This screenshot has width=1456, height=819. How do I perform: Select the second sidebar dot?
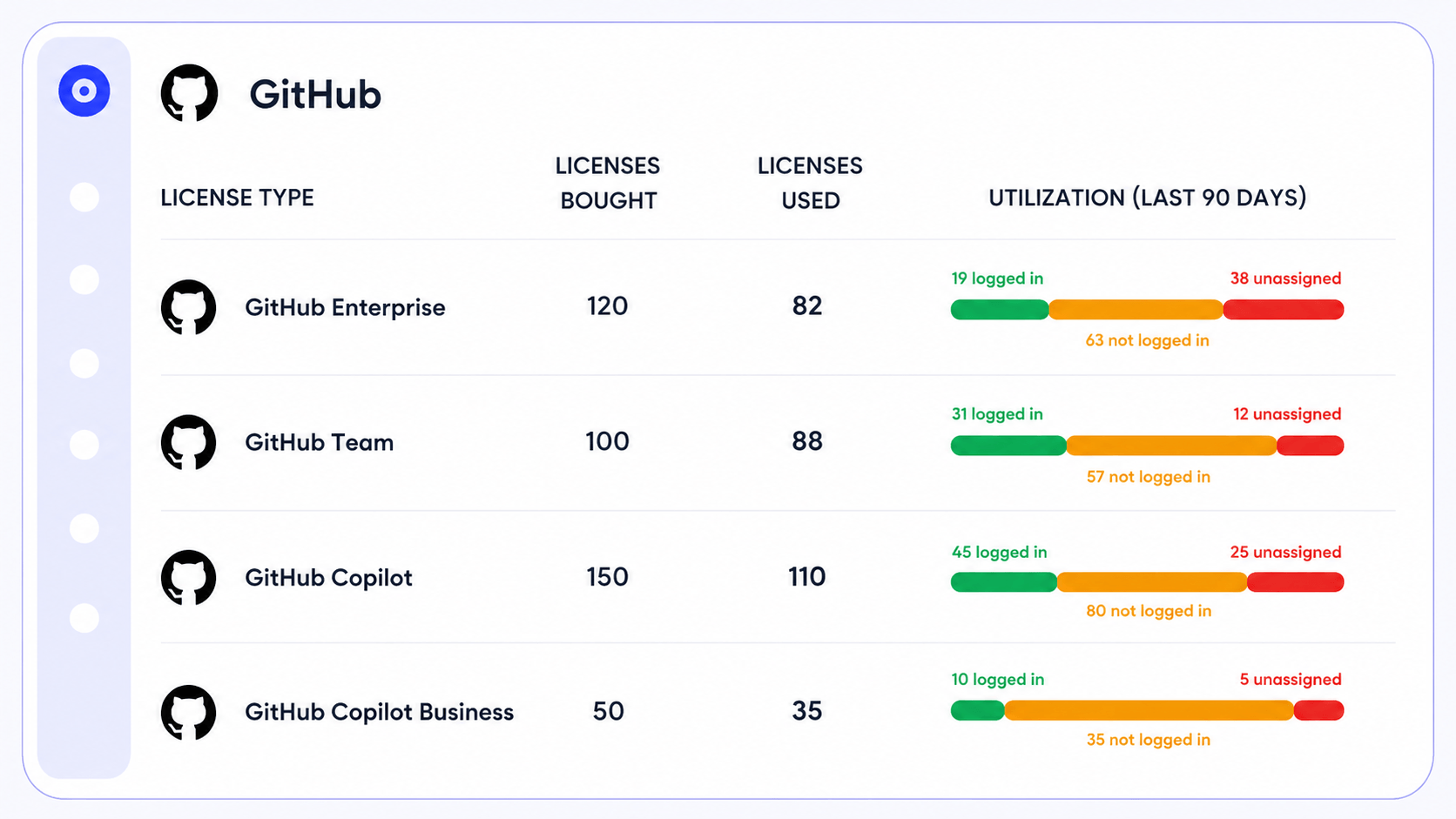pos(84,197)
